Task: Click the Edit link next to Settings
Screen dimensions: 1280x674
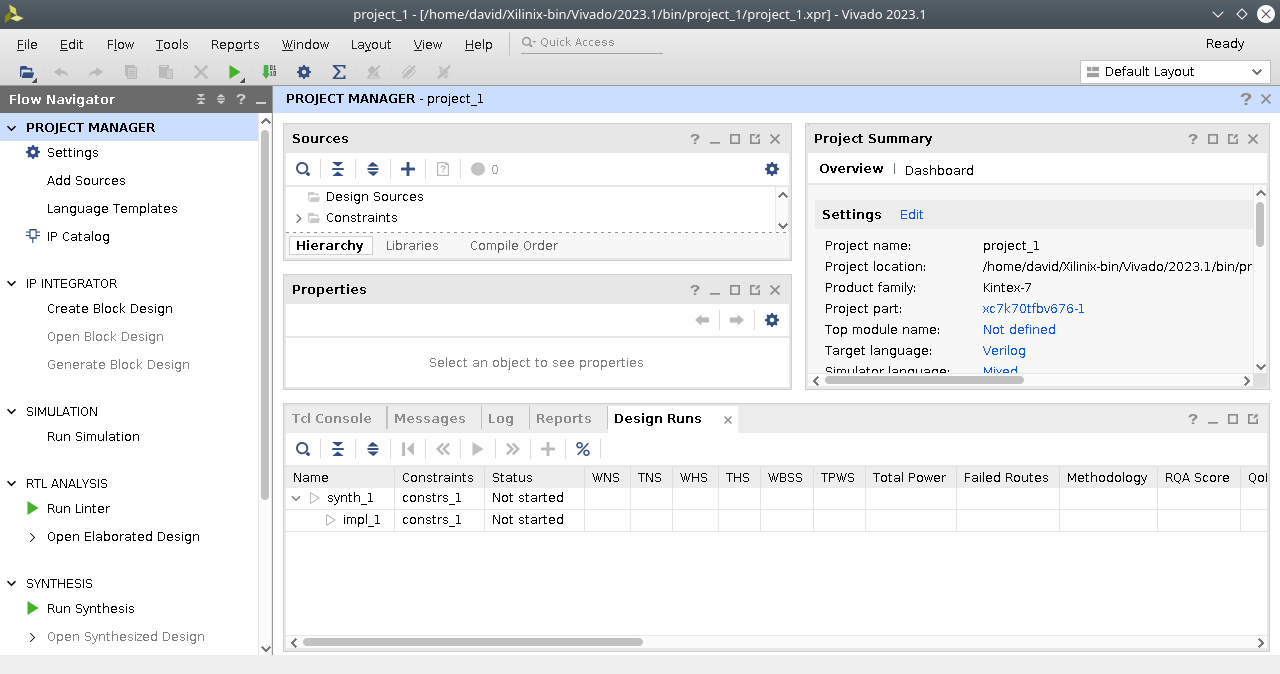Action: 911,215
